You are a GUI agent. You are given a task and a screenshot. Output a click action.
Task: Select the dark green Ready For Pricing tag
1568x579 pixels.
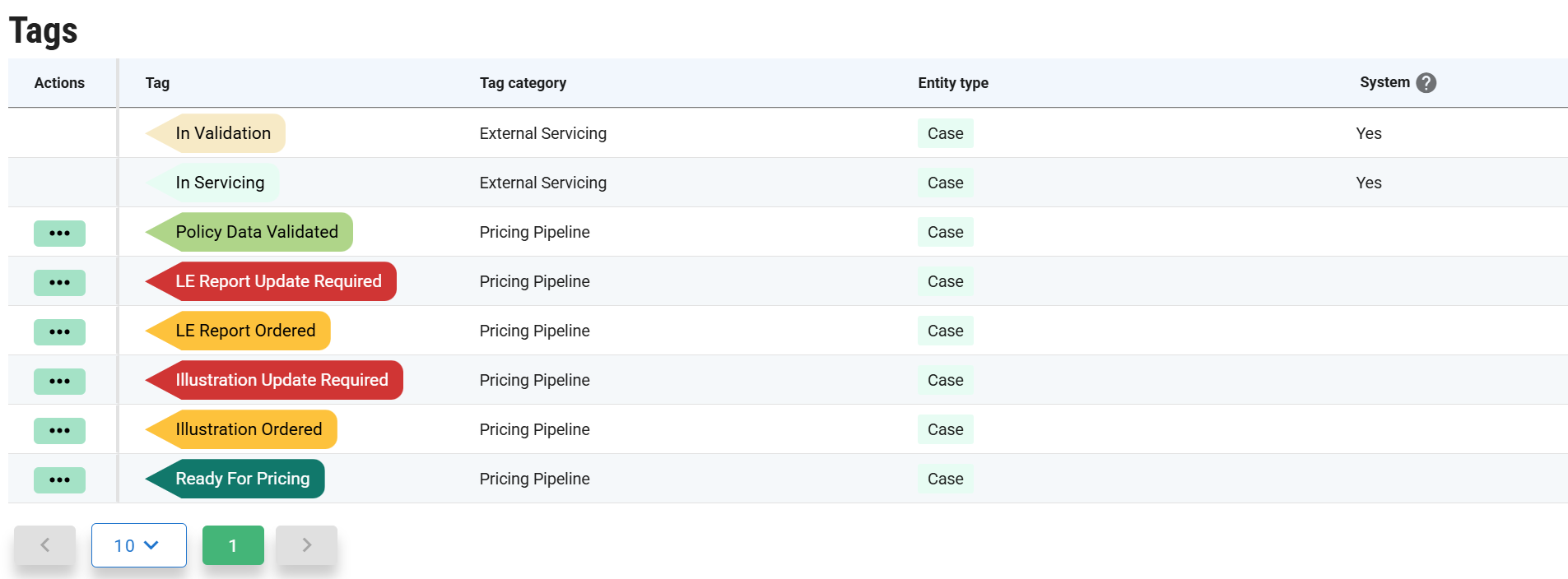coord(242,479)
